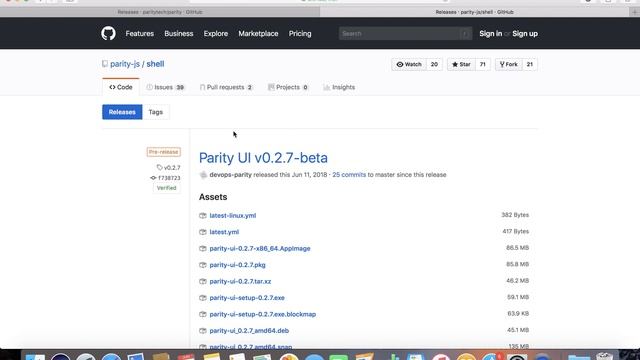This screenshot has height=360, width=640.
Task: Click the 382 Bytes size text
Action: click(515, 215)
